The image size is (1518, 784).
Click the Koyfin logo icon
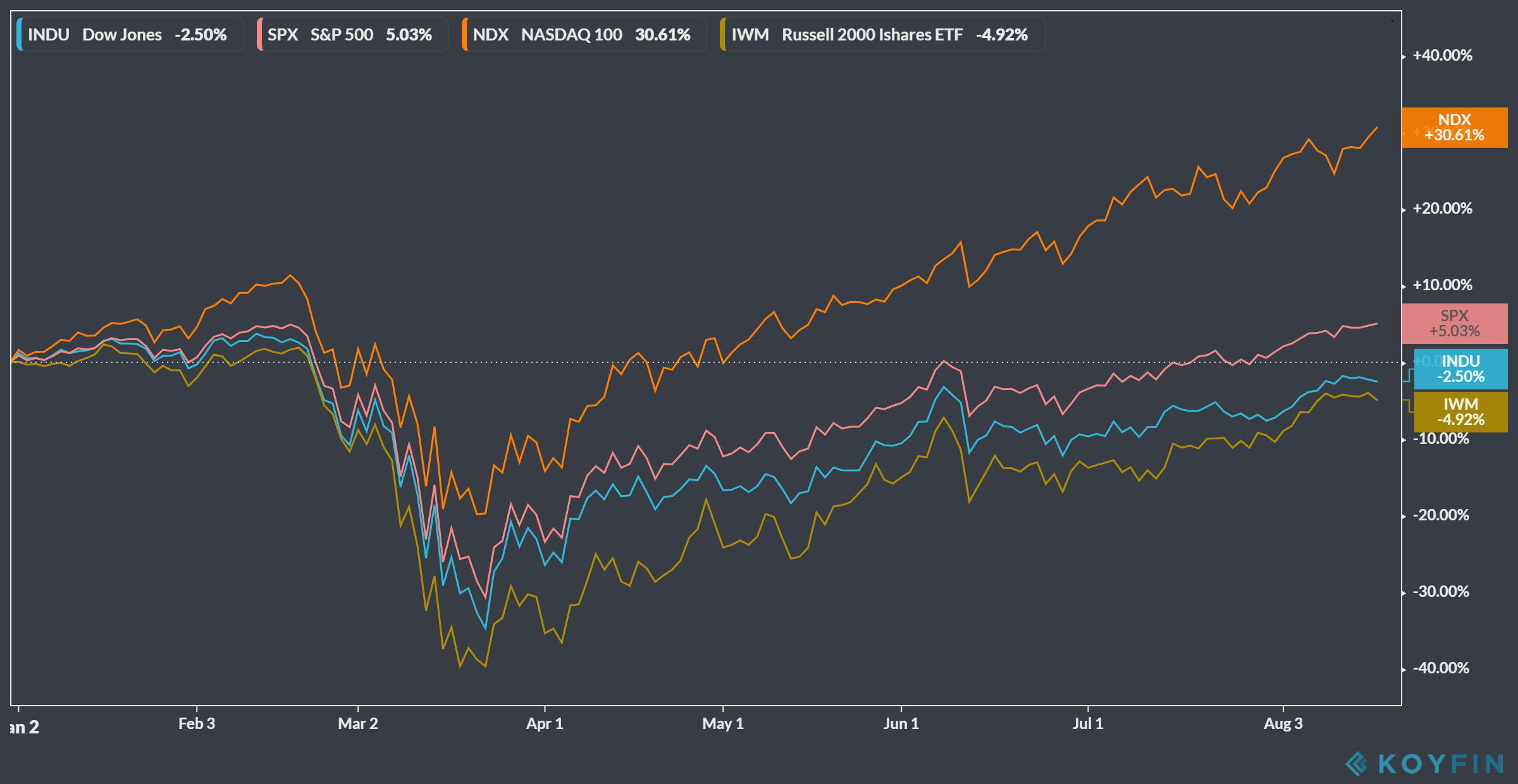tap(1356, 764)
